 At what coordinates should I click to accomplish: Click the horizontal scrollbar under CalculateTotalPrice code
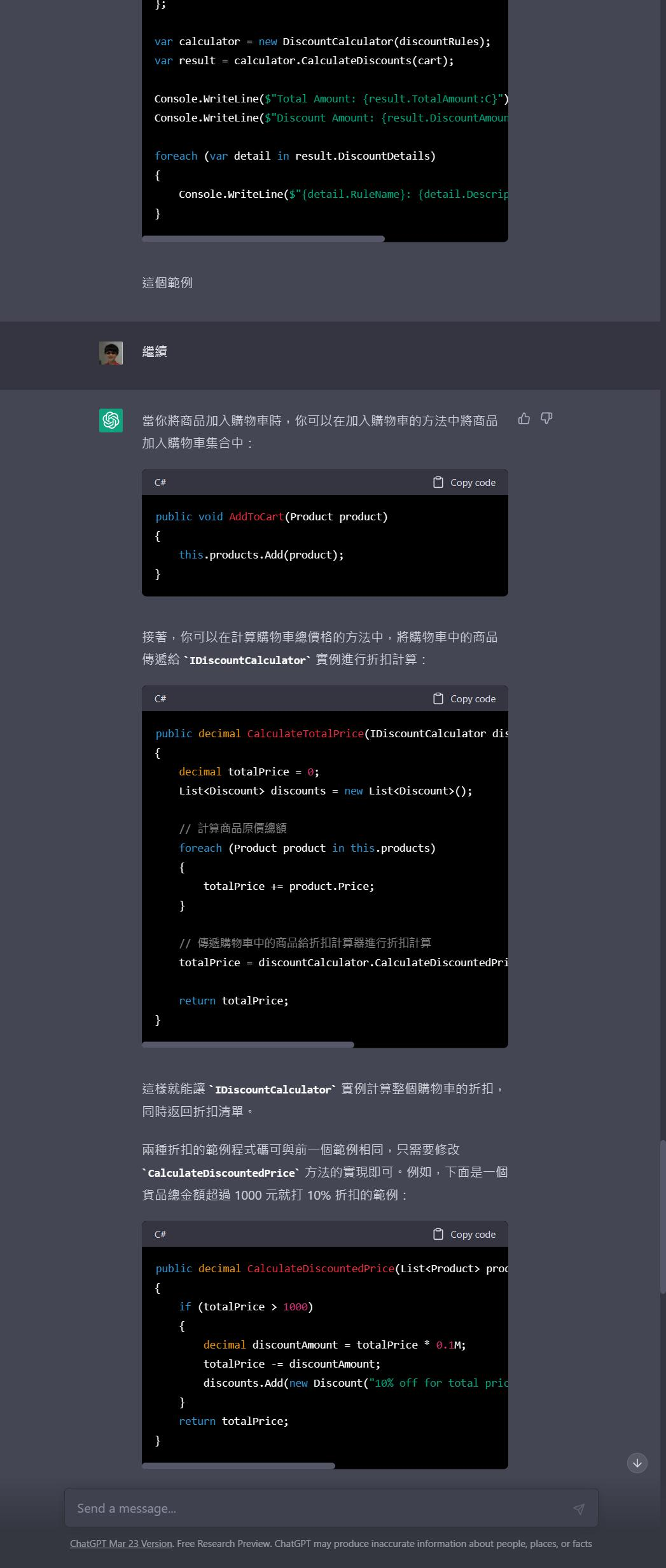point(248,1044)
